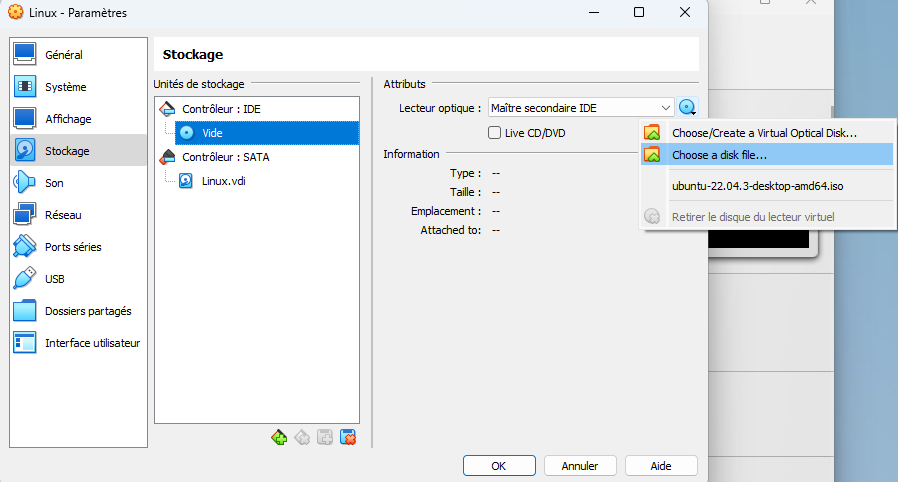Image resolution: width=898 pixels, height=482 pixels.
Task: Click the empty optical disc icon beside Vide
Action: [x=187, y=133]
